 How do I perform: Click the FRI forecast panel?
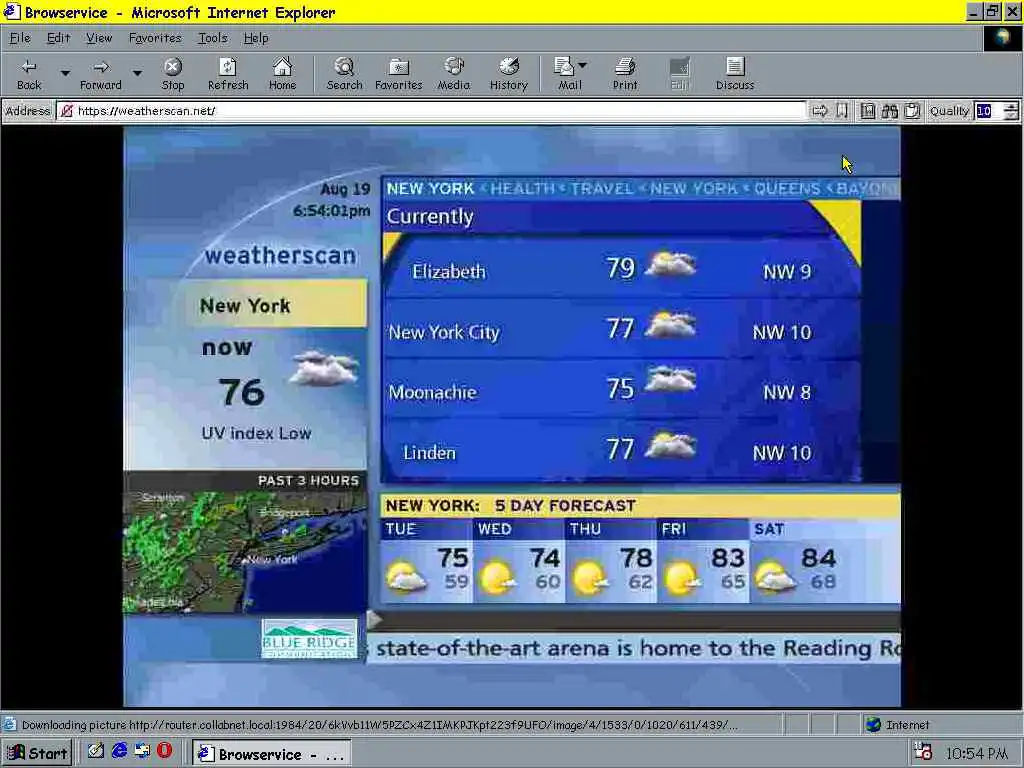703,561
